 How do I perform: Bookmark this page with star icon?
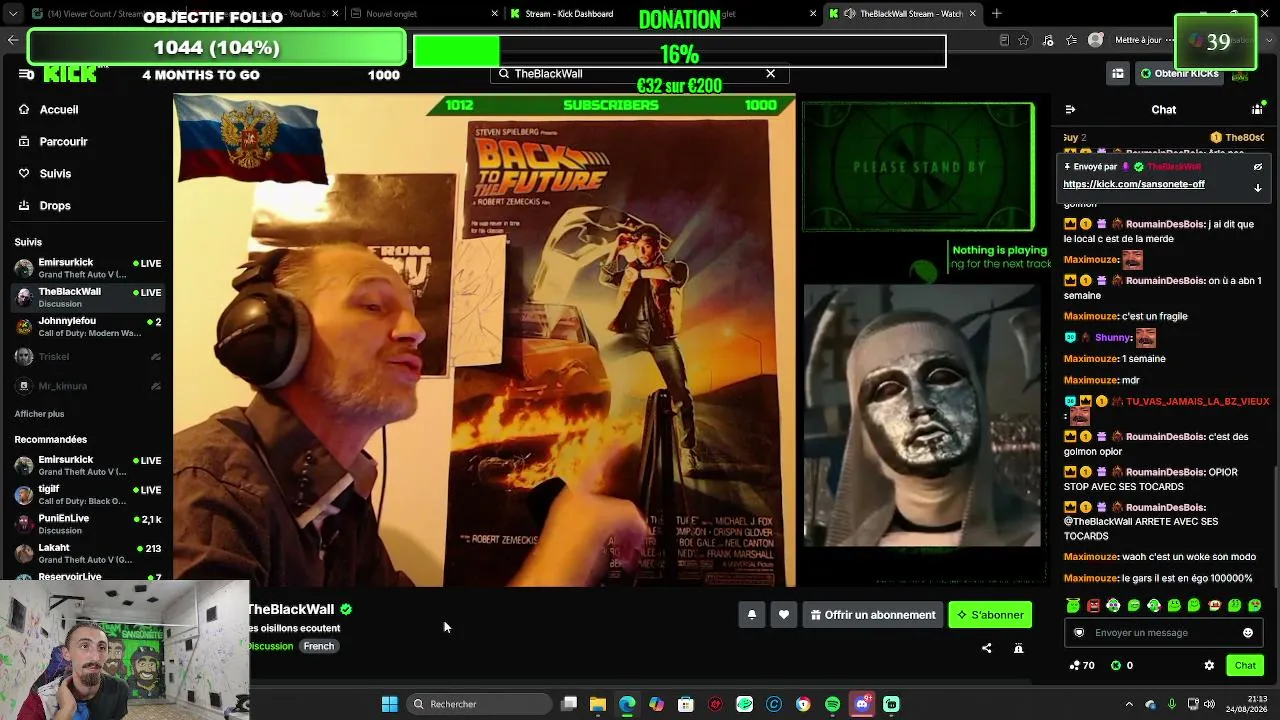pos(1023,40)
